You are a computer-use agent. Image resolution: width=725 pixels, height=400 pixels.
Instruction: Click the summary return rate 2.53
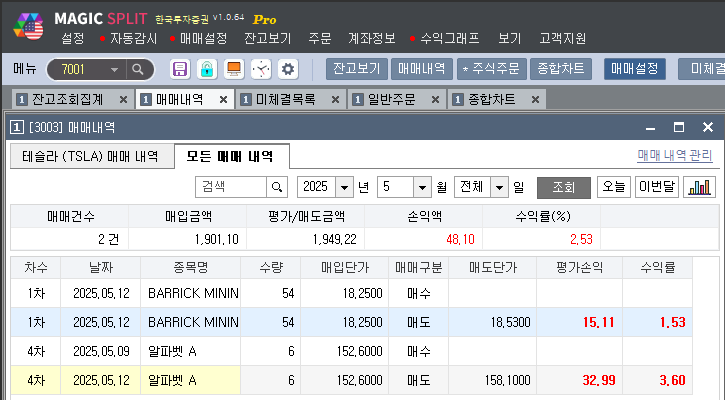[x=581, y=239]
